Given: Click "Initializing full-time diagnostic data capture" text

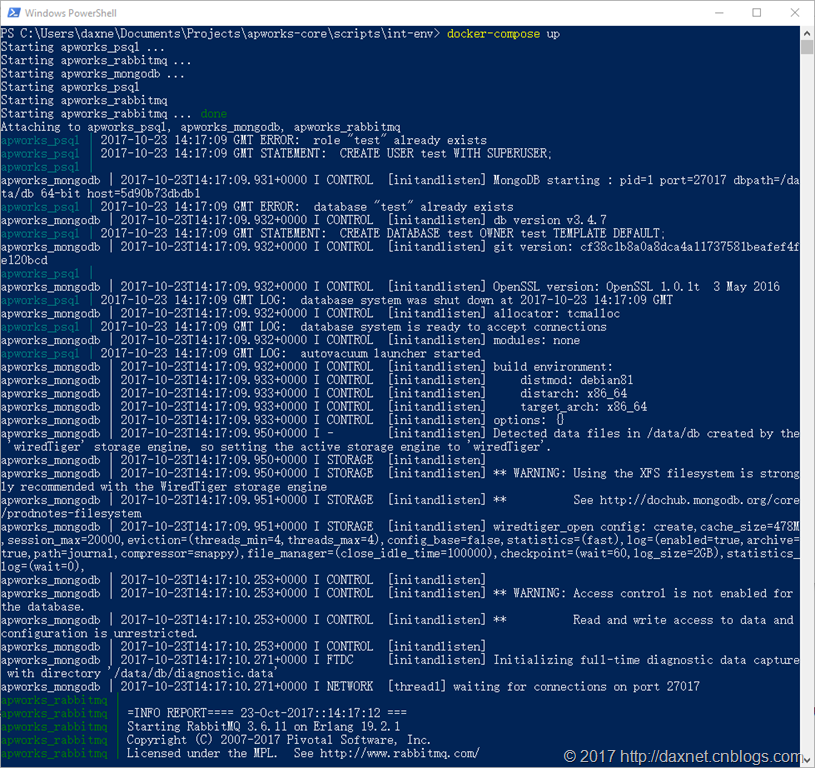Looking at the screenshot, I should [646, 660].
